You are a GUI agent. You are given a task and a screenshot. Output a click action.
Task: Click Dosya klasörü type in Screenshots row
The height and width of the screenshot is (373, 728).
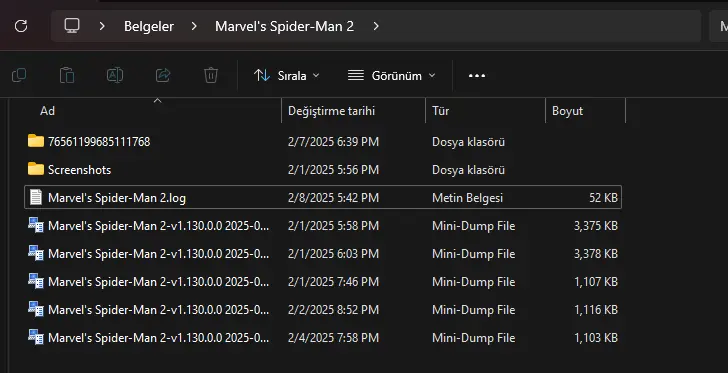pyautogui.click(x=468, y=170)
